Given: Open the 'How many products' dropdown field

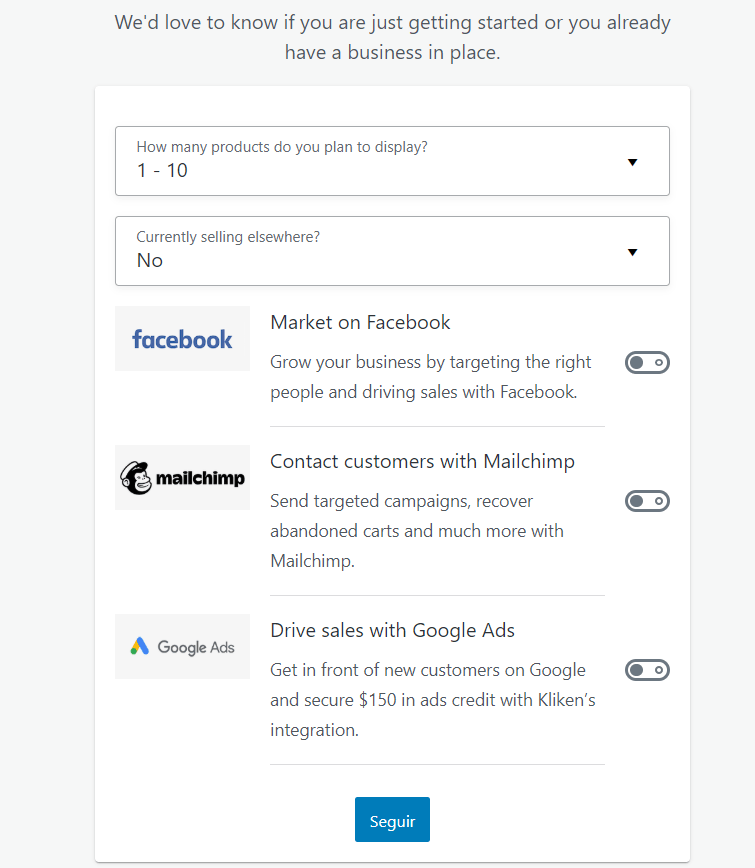Looking at the screenshot, I should click(x=392, y=161).
